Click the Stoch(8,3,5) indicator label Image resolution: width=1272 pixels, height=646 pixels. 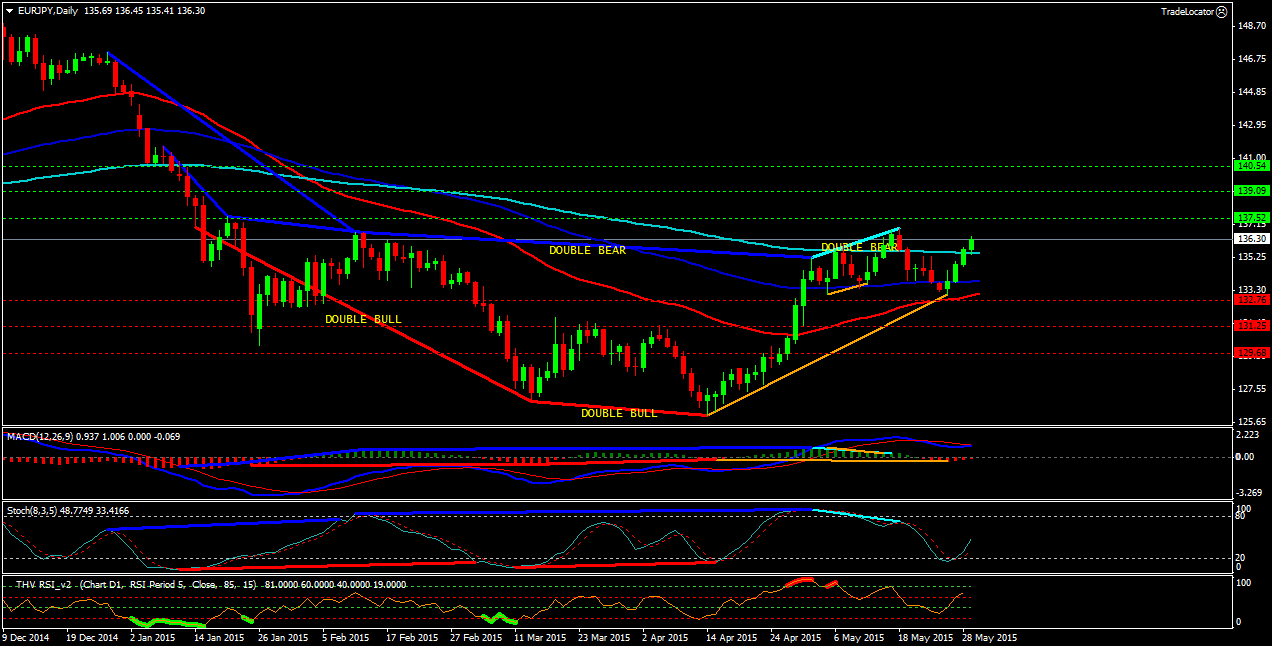(31, 510)
